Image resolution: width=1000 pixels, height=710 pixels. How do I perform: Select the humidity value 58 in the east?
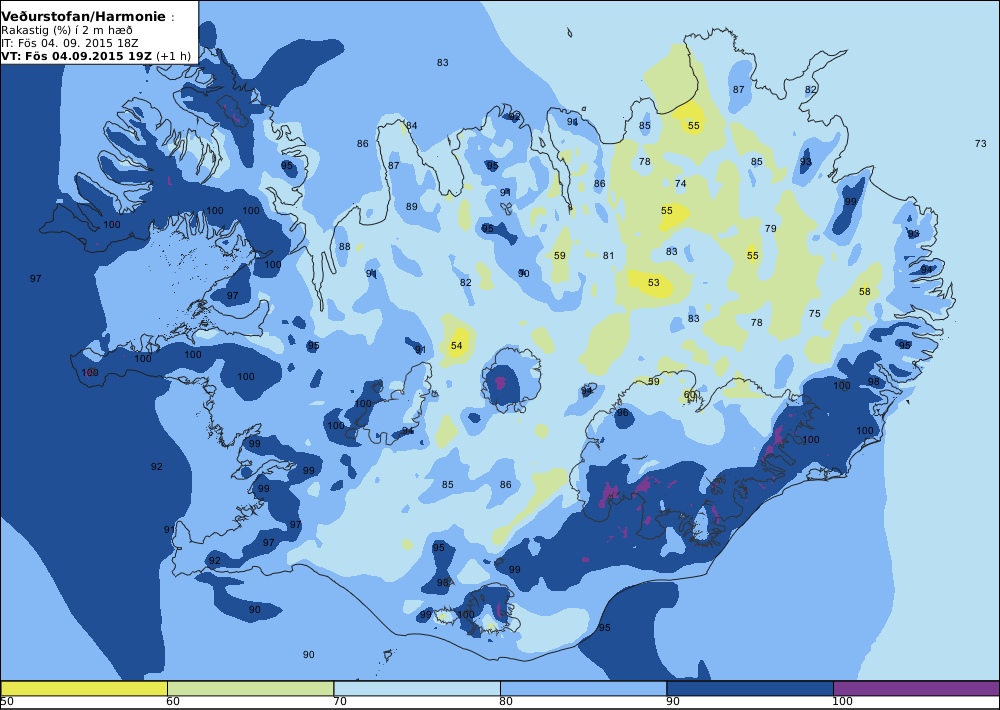point(864,292)
